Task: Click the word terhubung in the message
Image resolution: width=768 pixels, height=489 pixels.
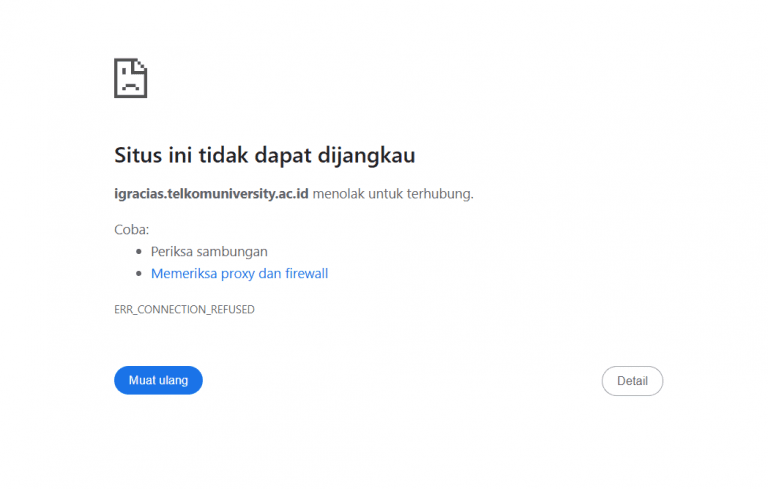Action: [442, 193]
